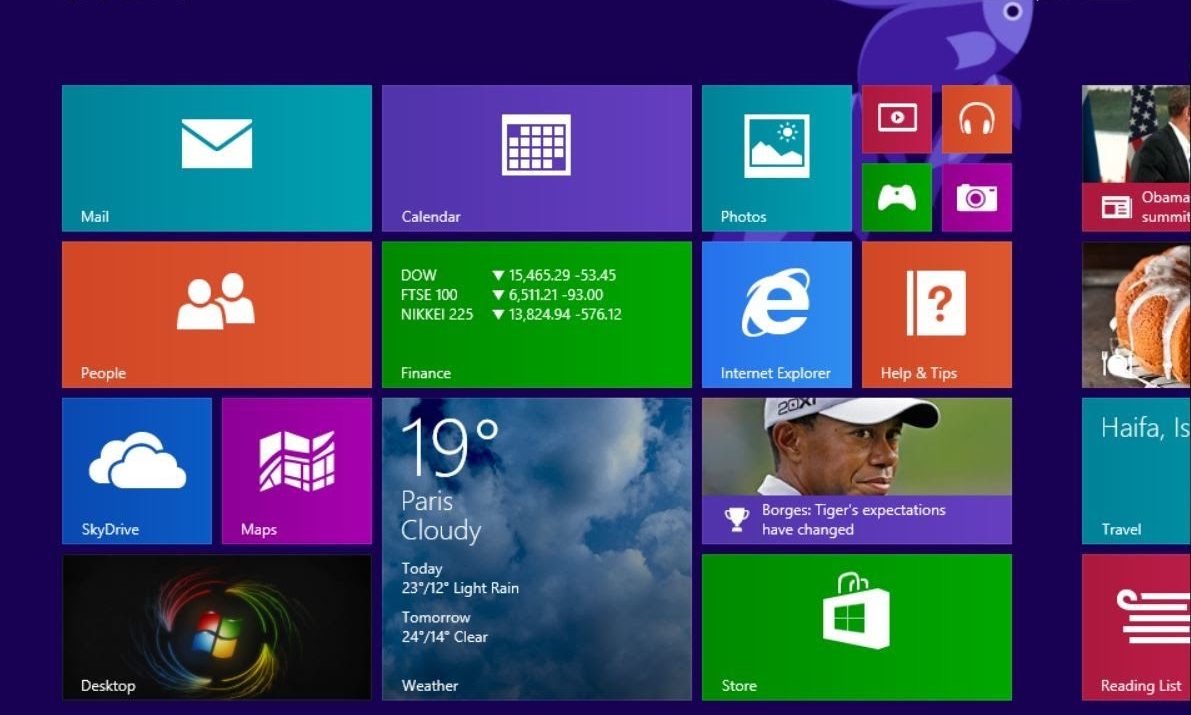Open SkyDrive cloud storage tile
The height and width of the screenshot is (715, 1191).
coord(137,471)
